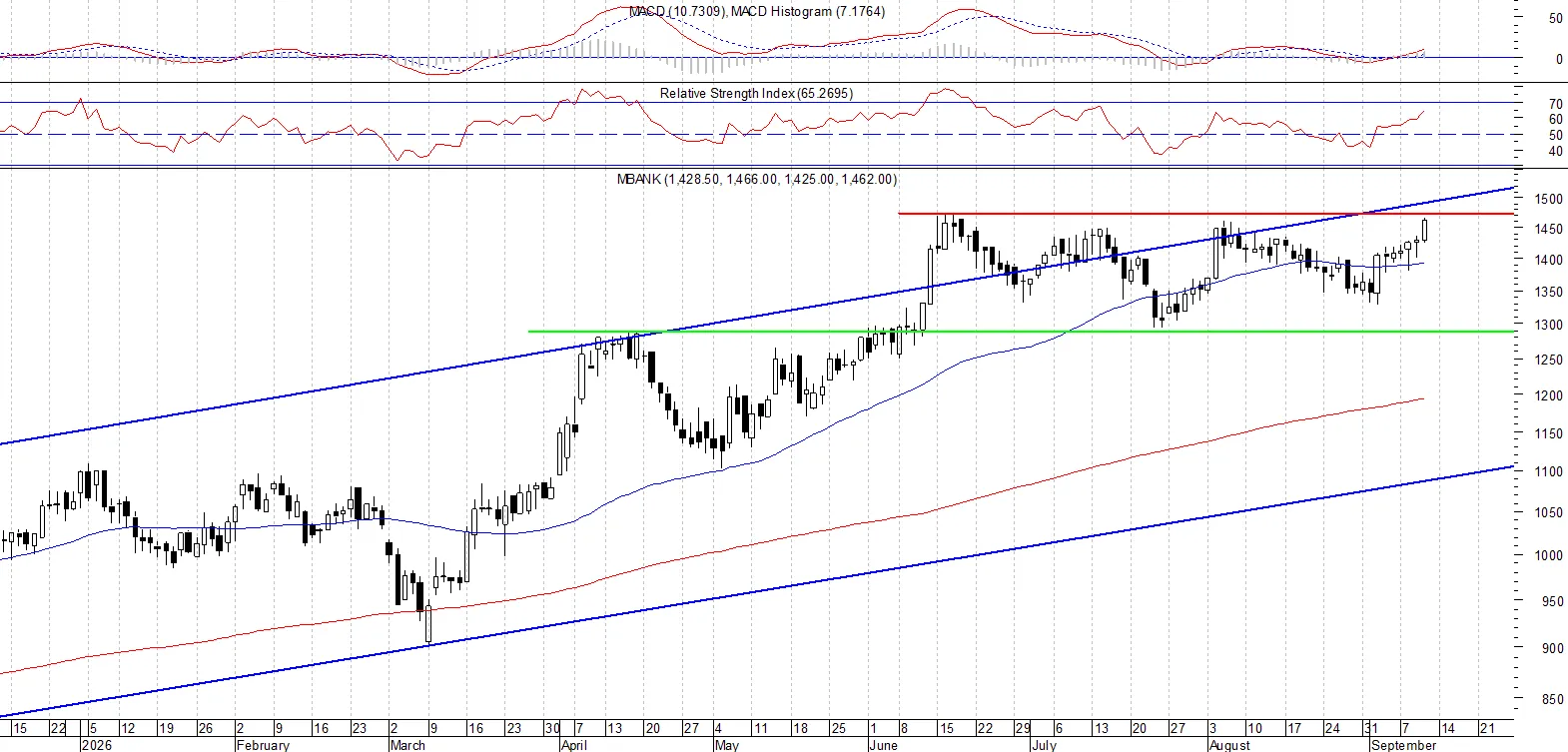Click the MACD 50 scale label
The height and width of the screenshot is (752, 1568).
pos(1555,18)
